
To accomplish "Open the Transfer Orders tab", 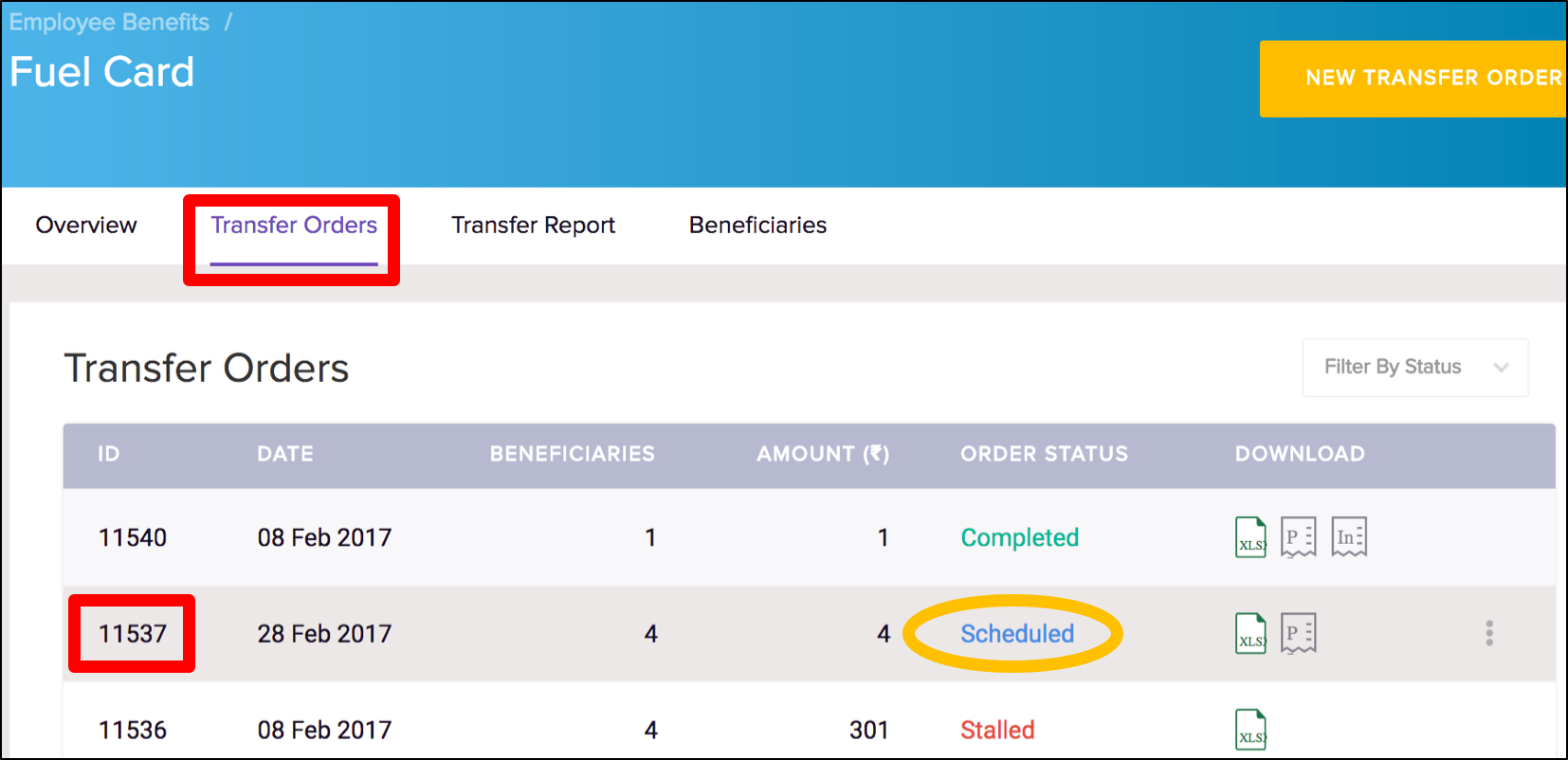I will (294, 226).
